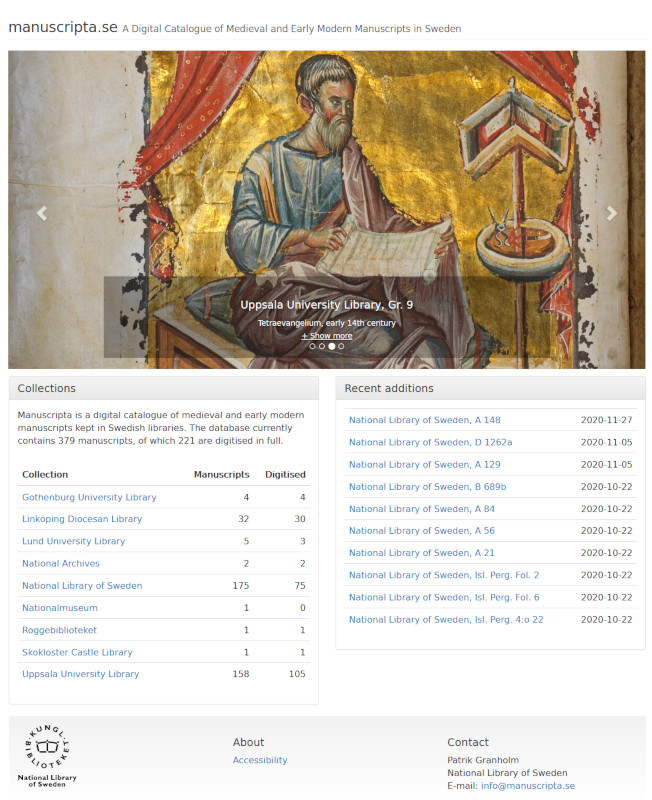Open Lund University Library collection
Image resolution: width=652 pixels, height=800 pixels.
coord(74,541)
